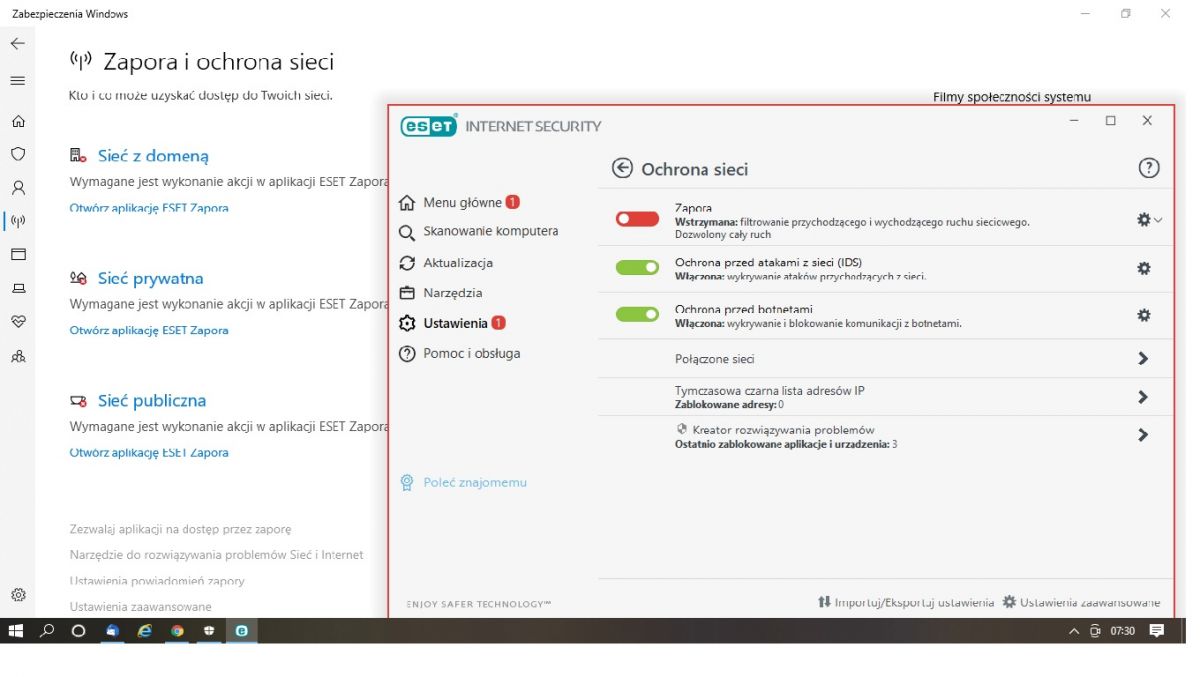Open settings gear for Ochrona przed atakami (IDS)

[1144, 268]
